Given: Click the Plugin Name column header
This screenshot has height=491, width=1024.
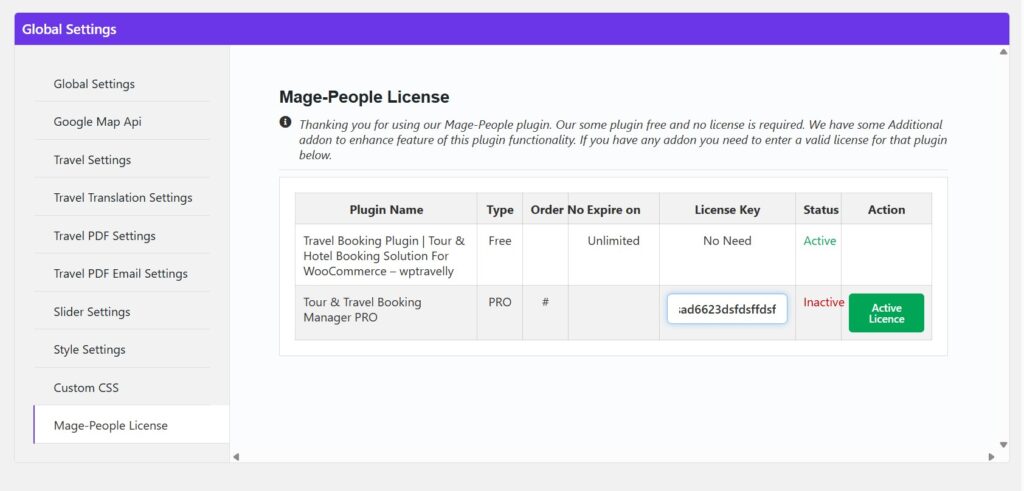Looking at the screenshot, I should point(386,210).
